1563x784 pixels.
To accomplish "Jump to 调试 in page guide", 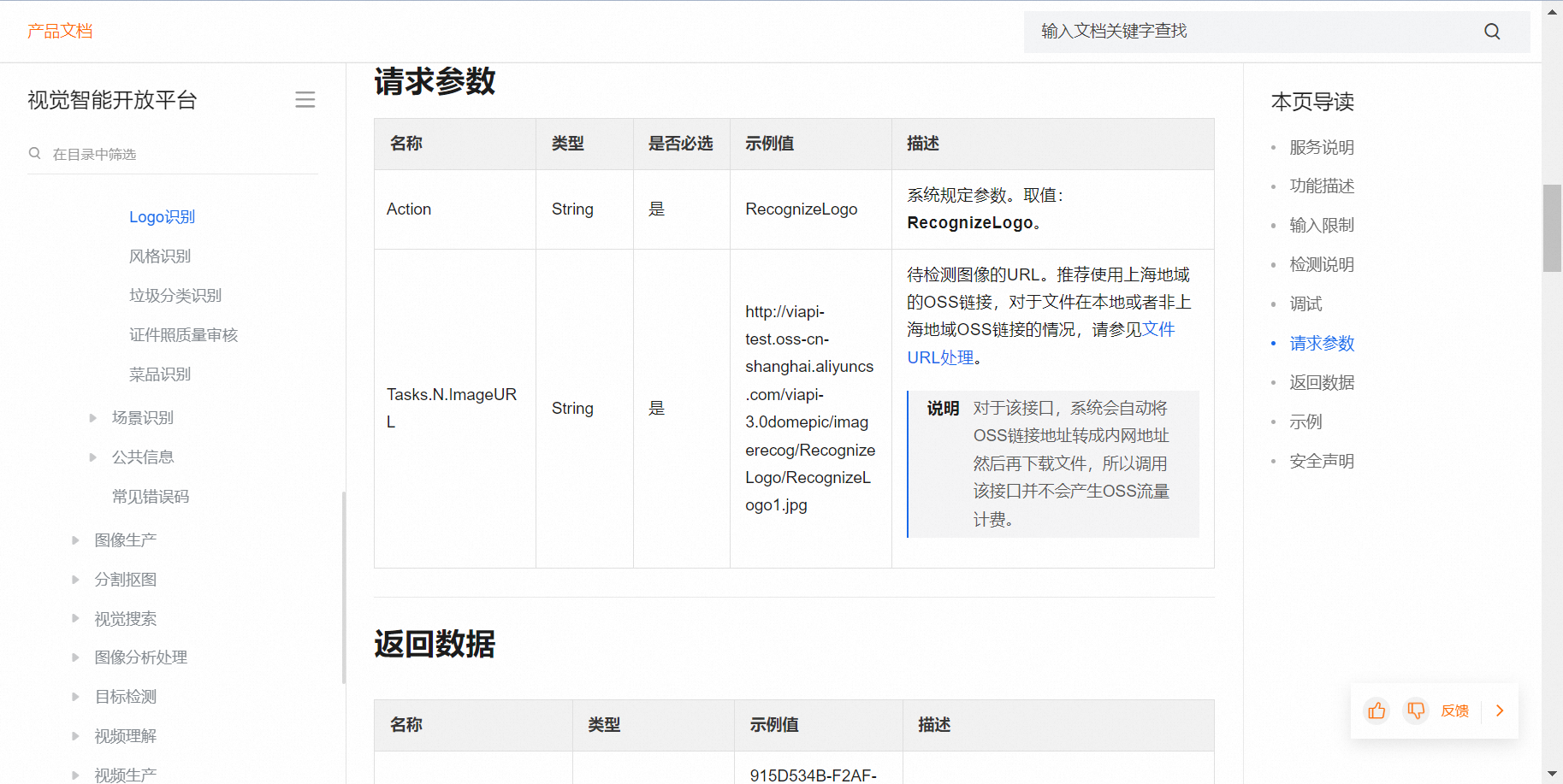I will [x=1305, y=304].
